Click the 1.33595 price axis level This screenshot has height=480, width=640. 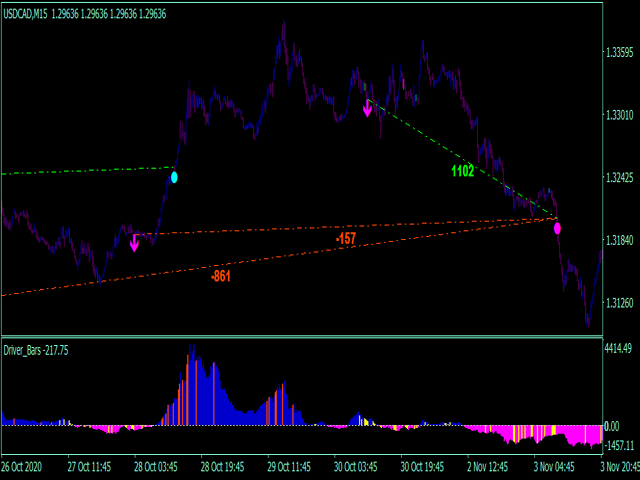pos(620,51)
